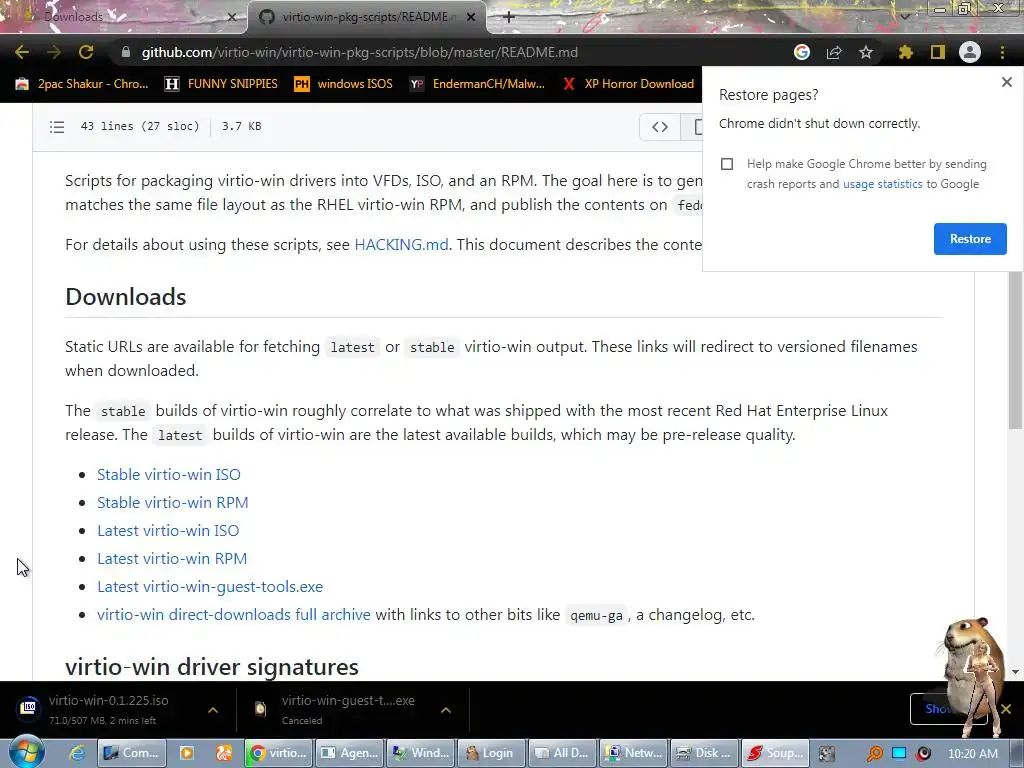
Task: Open the Chrome profile avatar
Action: point(970,52)
